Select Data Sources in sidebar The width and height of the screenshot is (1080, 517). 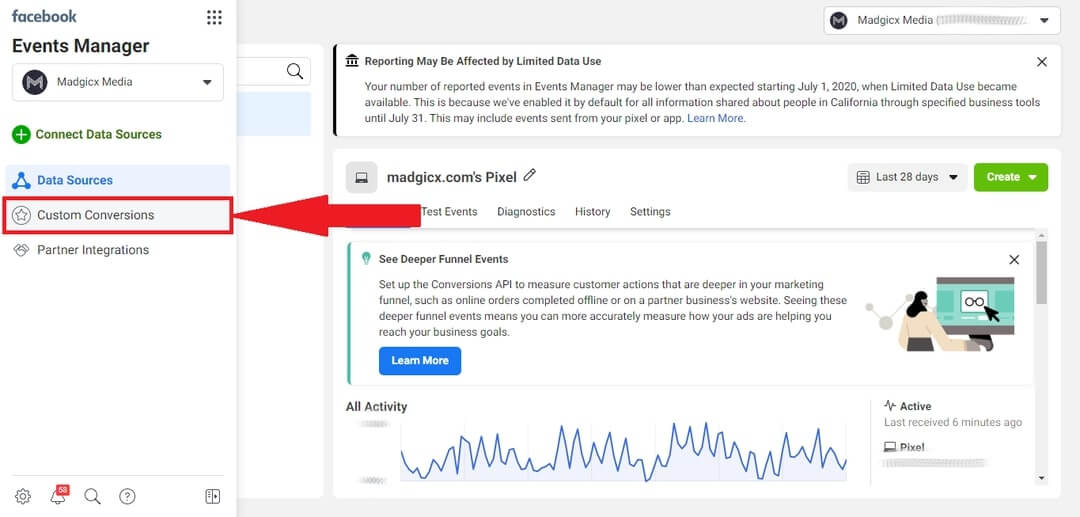point(118,180)
